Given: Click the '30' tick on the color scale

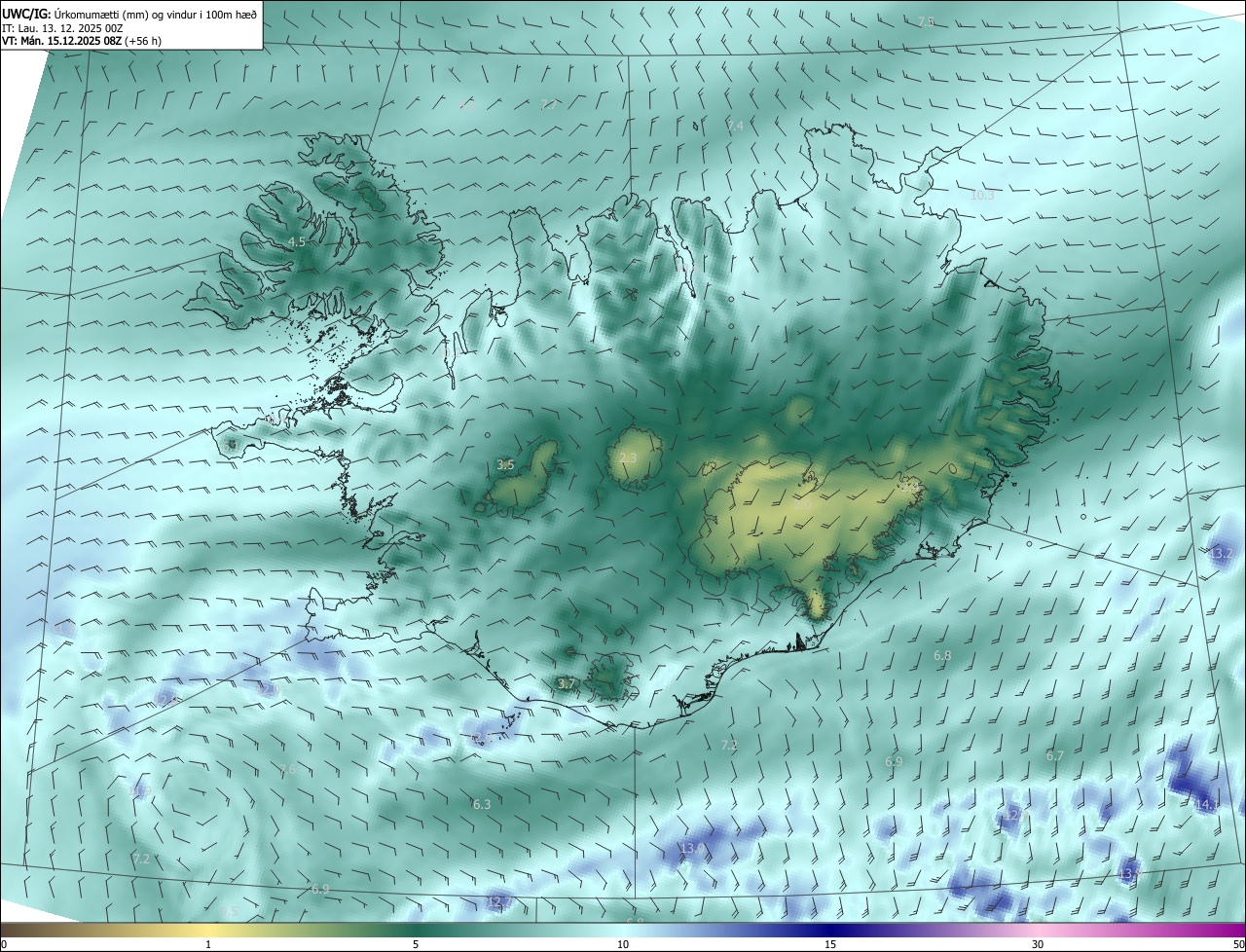Looking at the screenshot, I should click(1038, 945).
